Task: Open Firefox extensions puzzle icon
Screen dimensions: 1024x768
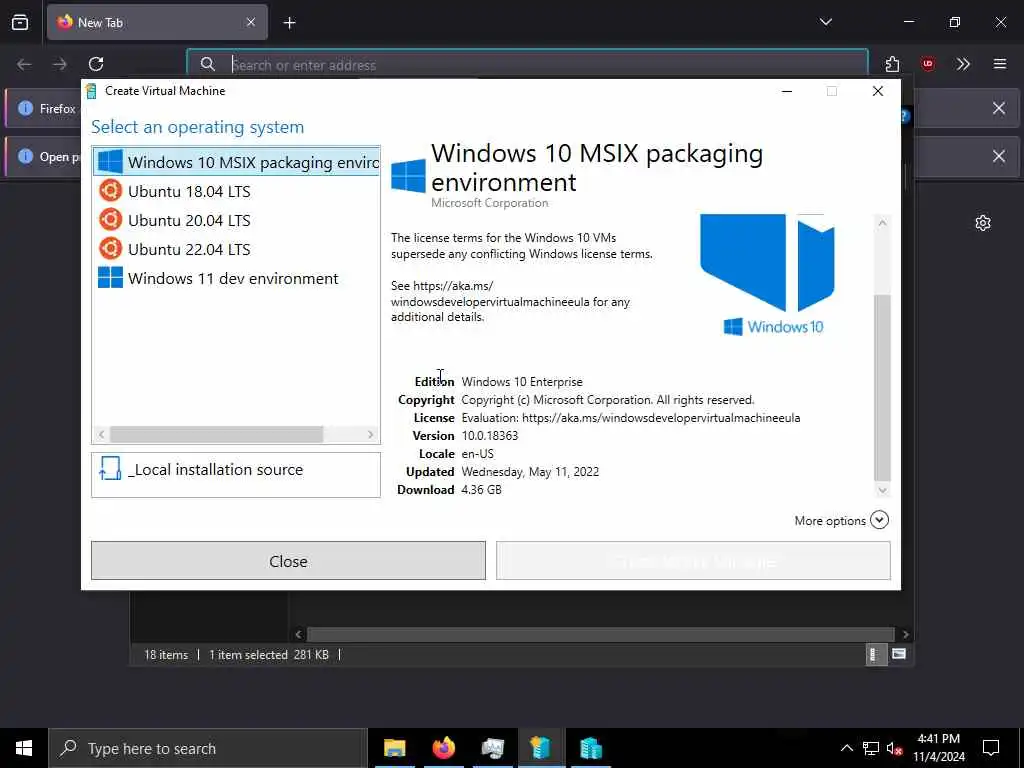Action: point(892,64)
